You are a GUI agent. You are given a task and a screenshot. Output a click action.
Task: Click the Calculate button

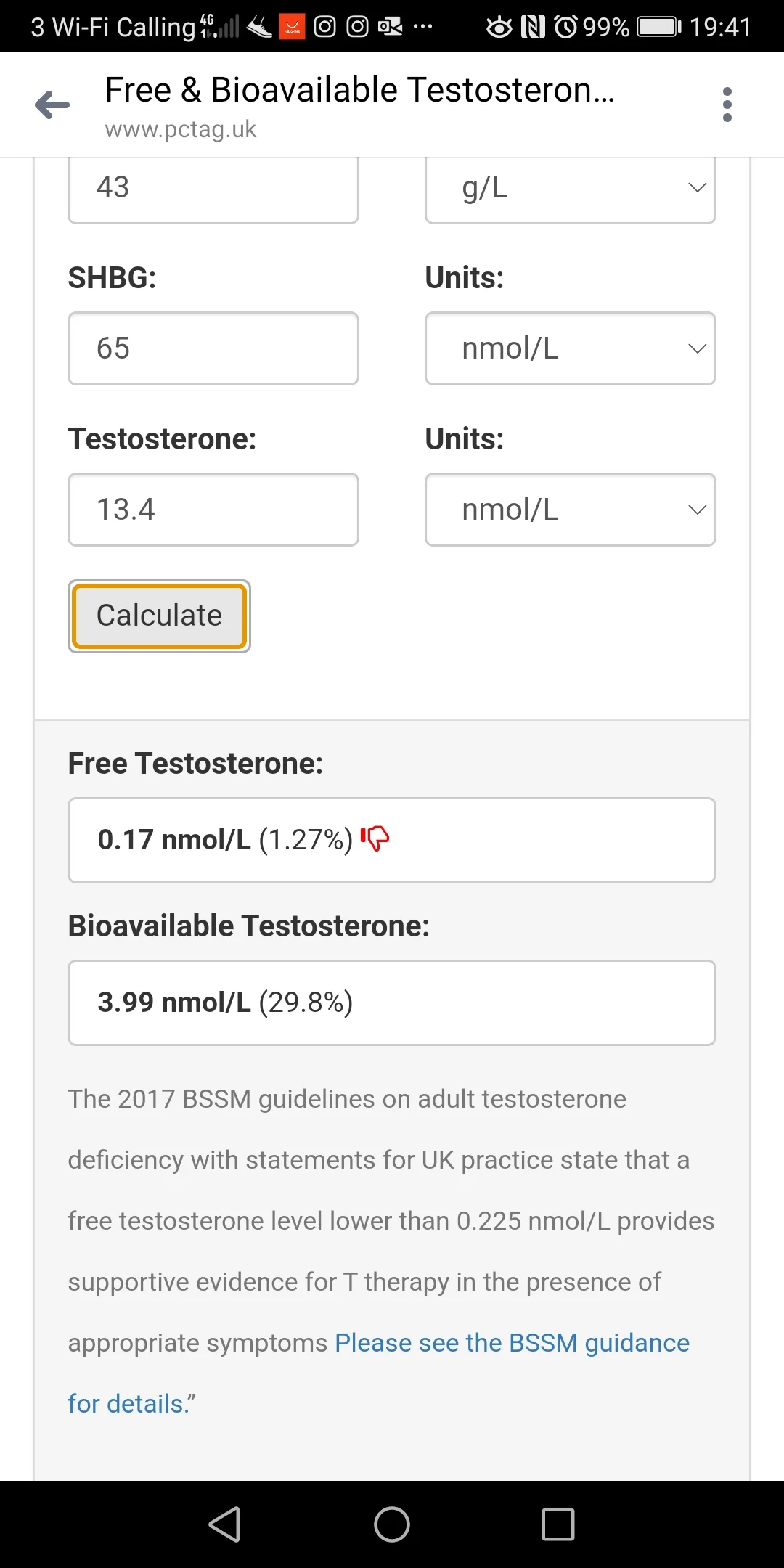point(159,616)
